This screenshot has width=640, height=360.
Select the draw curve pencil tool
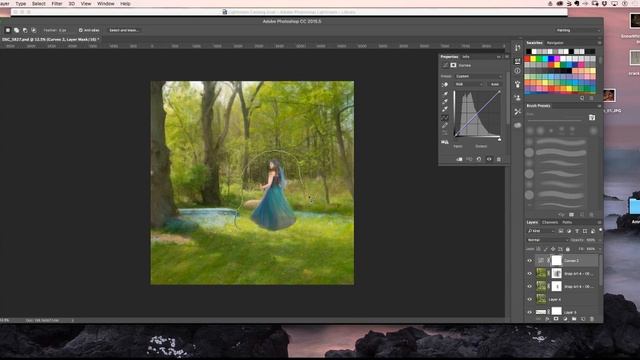[x=445, y=125]
